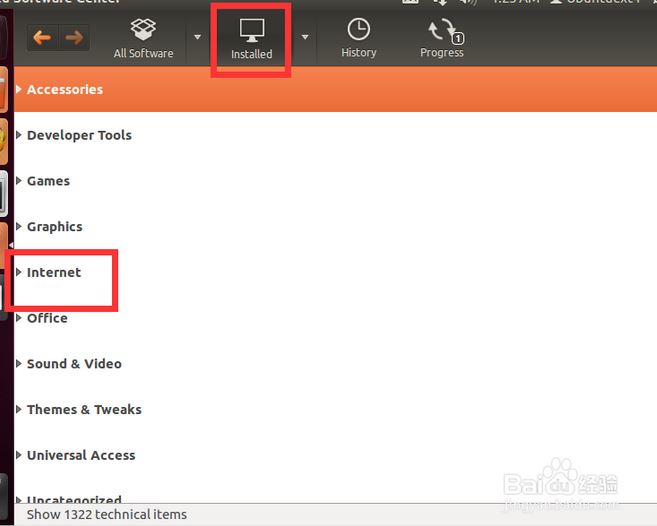Open the sound volume indicator in top panel

(468, 2)
